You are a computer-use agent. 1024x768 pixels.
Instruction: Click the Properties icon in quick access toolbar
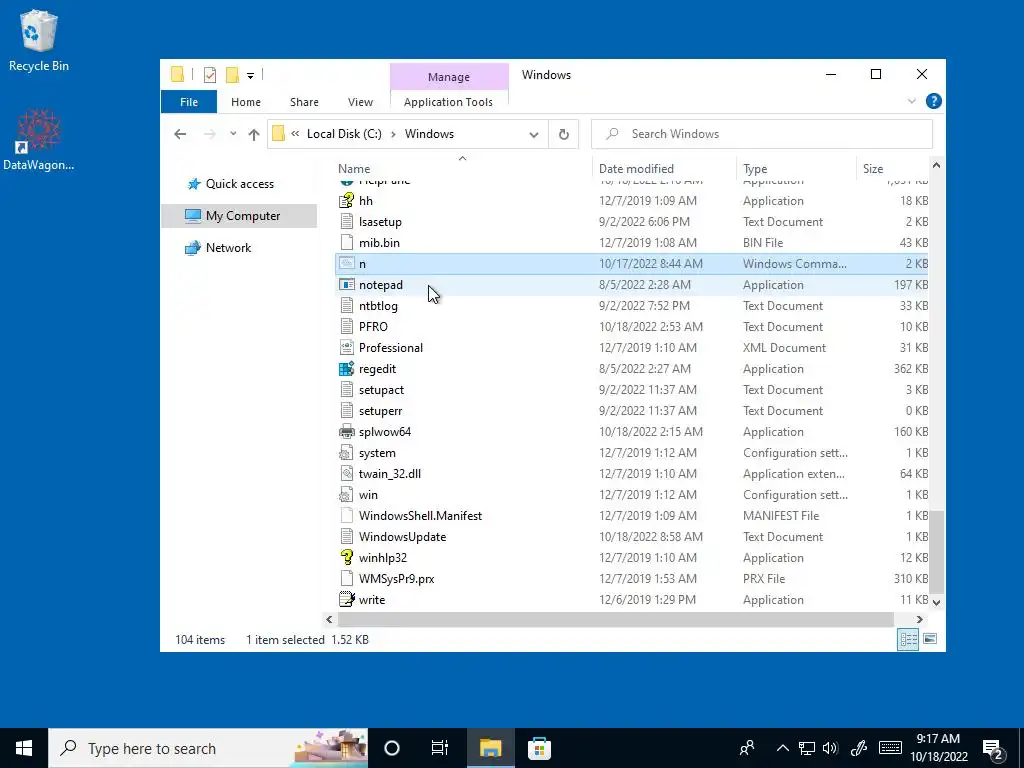click(x=210, y=75)
